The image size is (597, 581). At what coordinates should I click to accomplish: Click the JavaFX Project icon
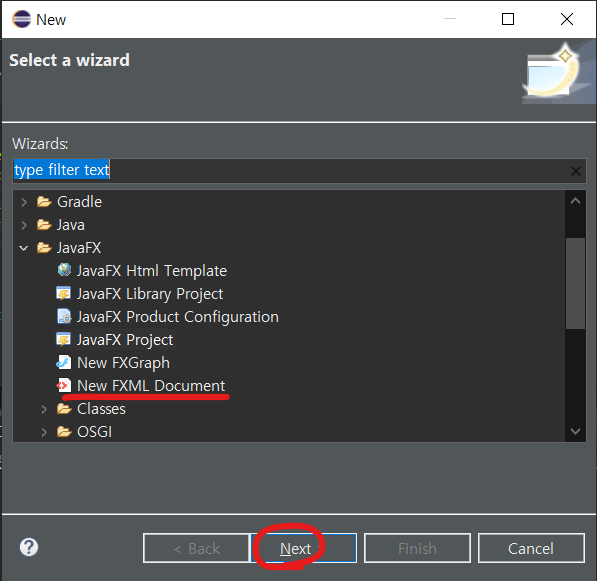(64, 340)
